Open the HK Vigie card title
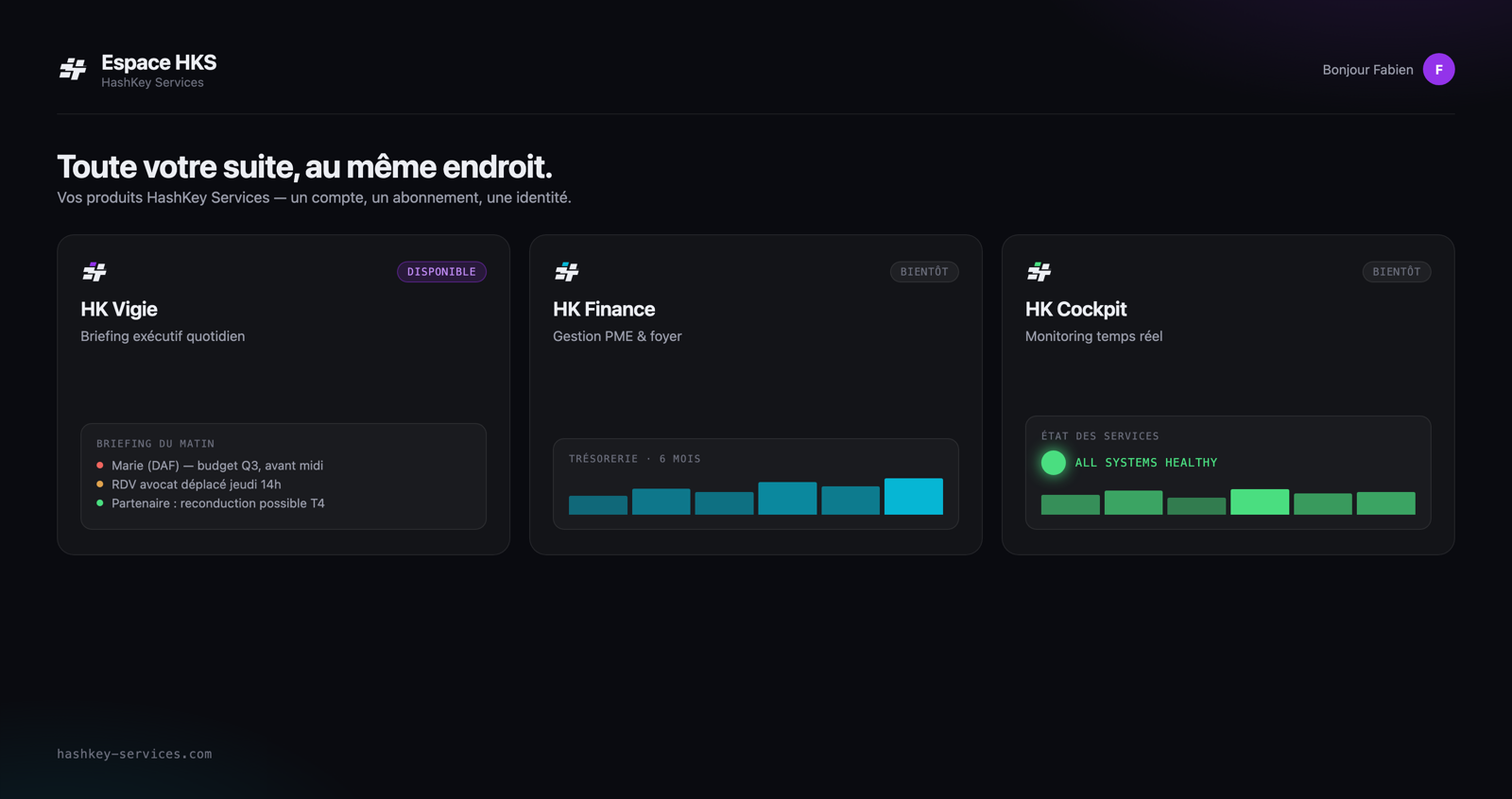Viewport: 1512px width, 799px height. pyautogui.click(x=119, y=309)
